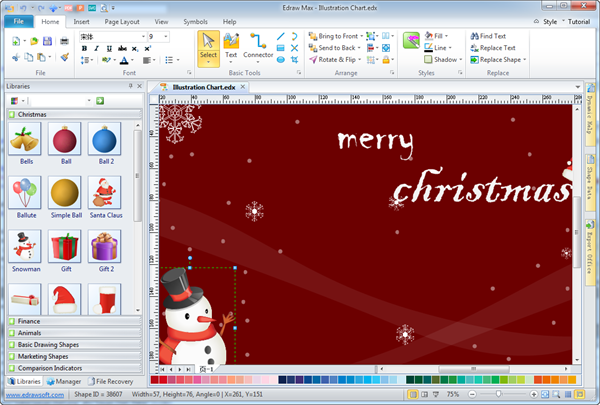The height and width of the screenshot is (405, 600).
Task: Open the File Recovery panel tab
Action: click(110, 381)
